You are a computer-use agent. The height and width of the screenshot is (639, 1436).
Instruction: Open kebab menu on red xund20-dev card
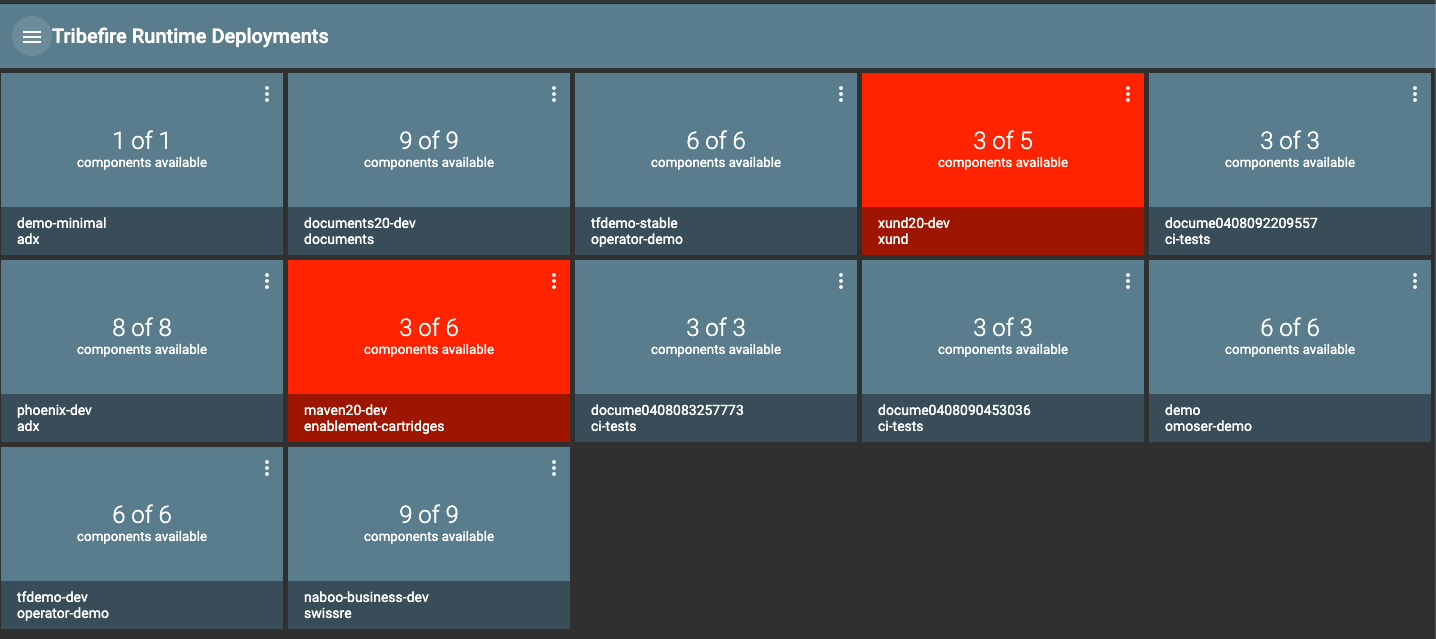[x=1128, y=94]
